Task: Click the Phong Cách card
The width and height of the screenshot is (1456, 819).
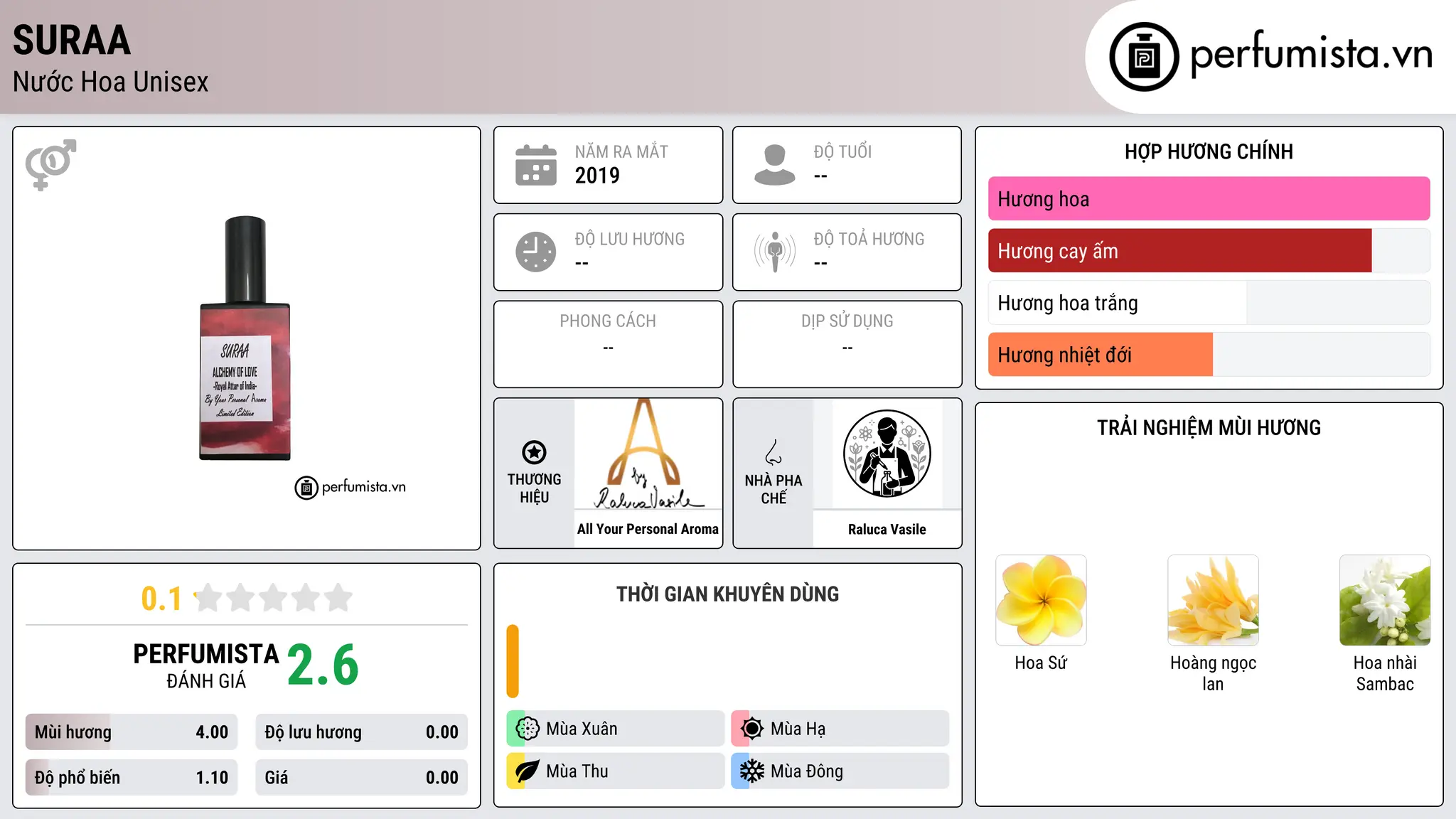Action: [608, 344]
